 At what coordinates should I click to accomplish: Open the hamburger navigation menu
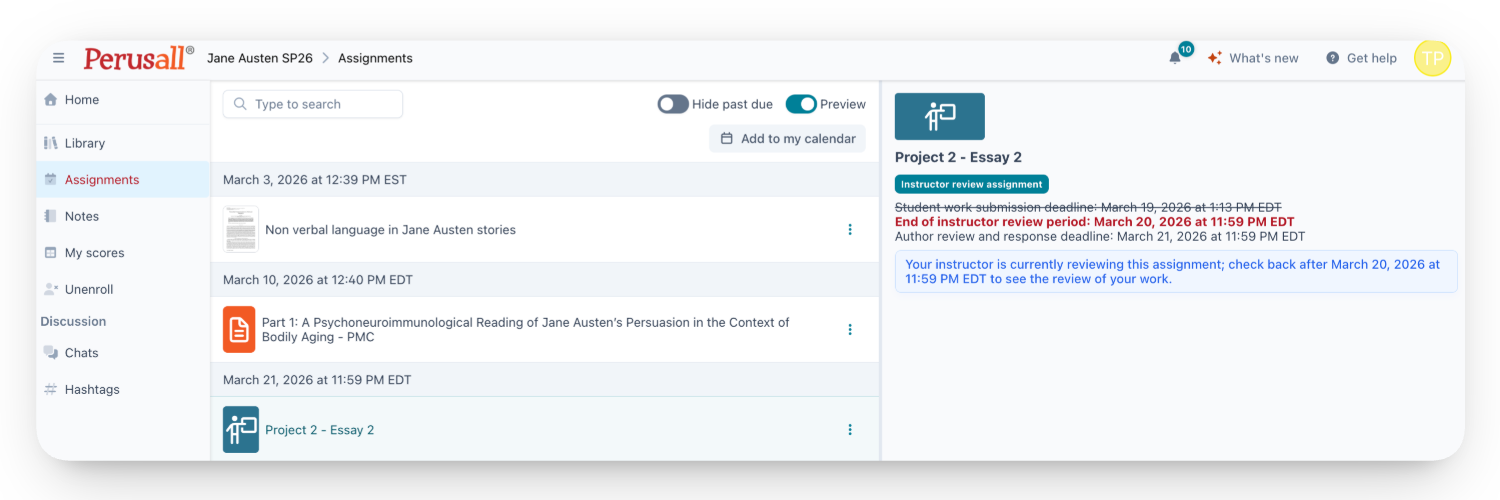pos(59,58)
